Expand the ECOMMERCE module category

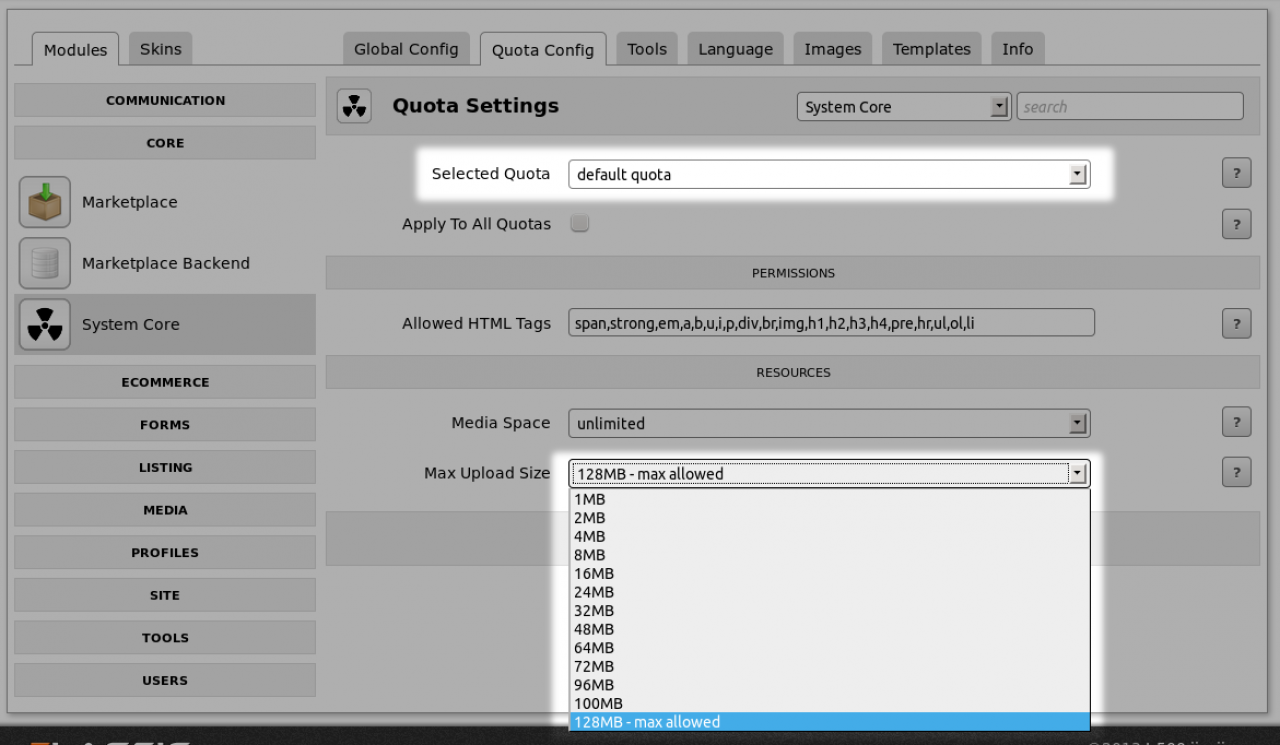point(165,382)
